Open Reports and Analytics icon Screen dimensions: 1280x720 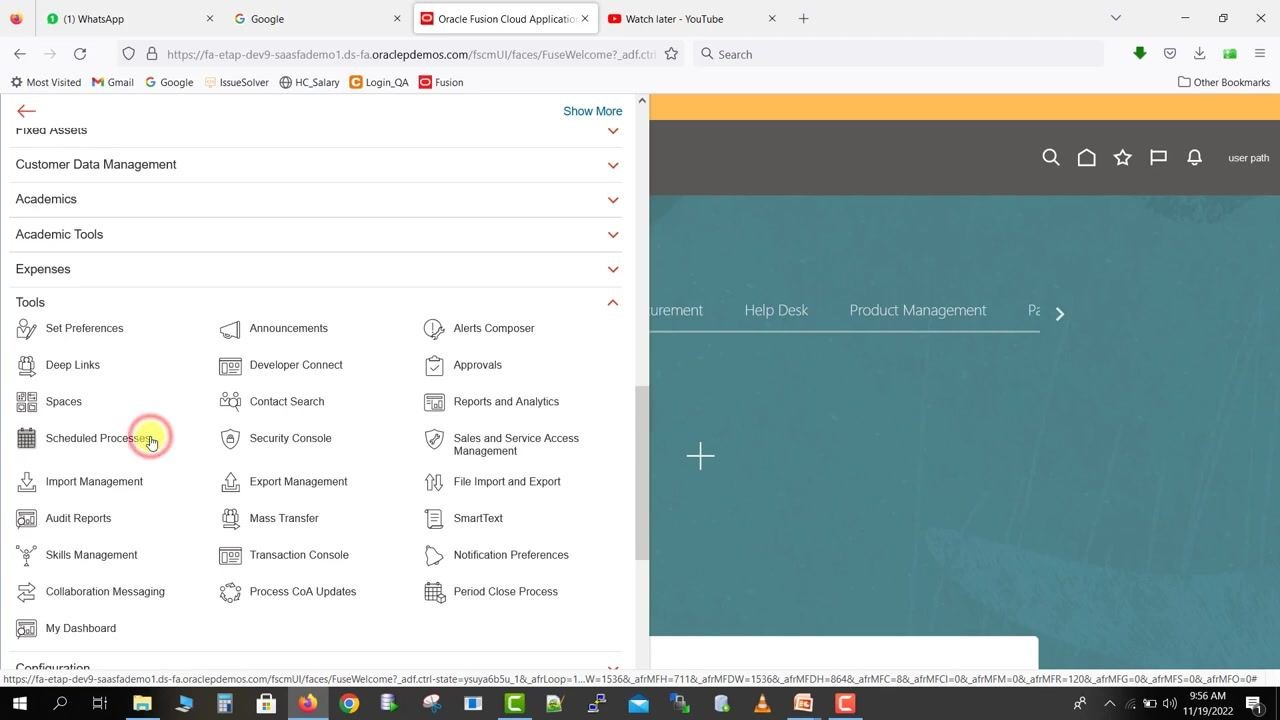tap(434, 401)
